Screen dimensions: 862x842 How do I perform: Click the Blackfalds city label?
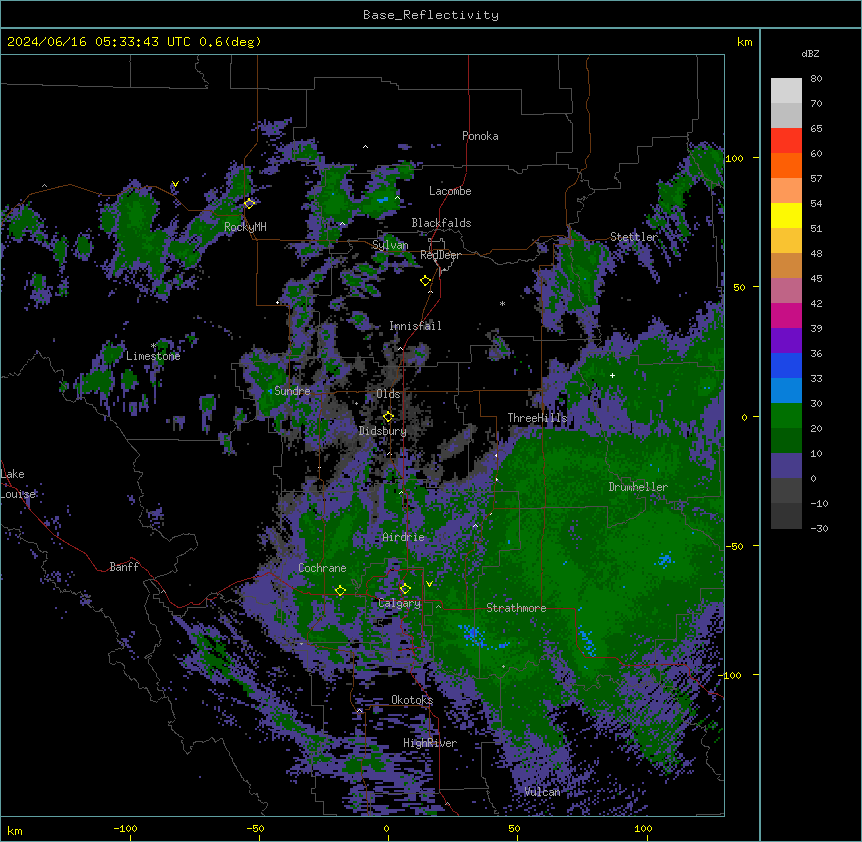[x=441, y=223]
